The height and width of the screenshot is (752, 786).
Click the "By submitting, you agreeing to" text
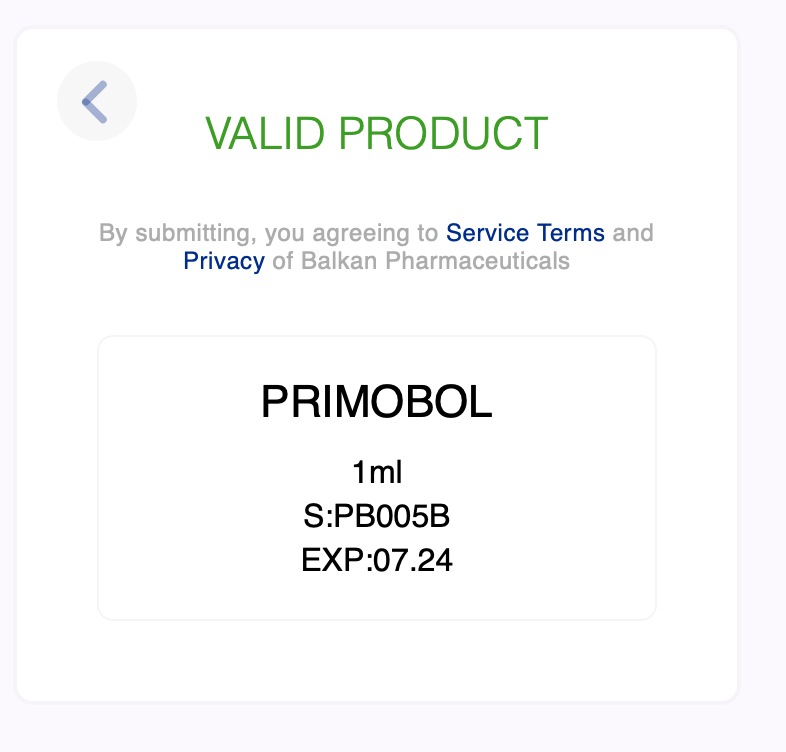click(x=268, y=233)
